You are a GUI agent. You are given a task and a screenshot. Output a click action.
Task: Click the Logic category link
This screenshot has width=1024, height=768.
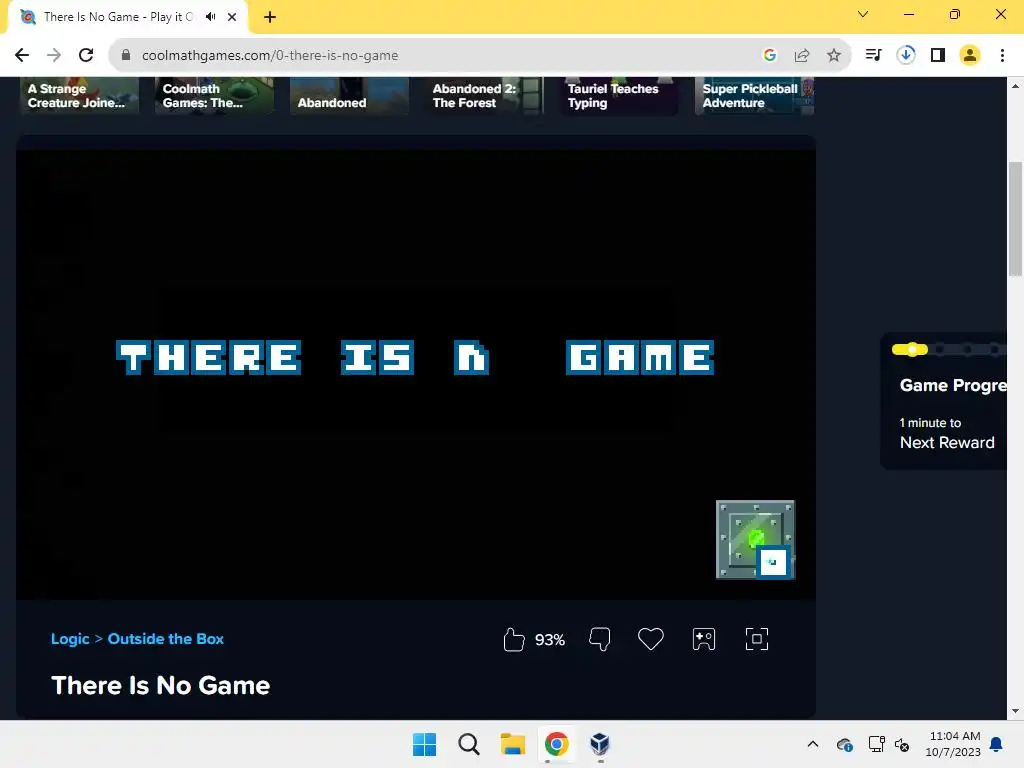coord(70,639)
